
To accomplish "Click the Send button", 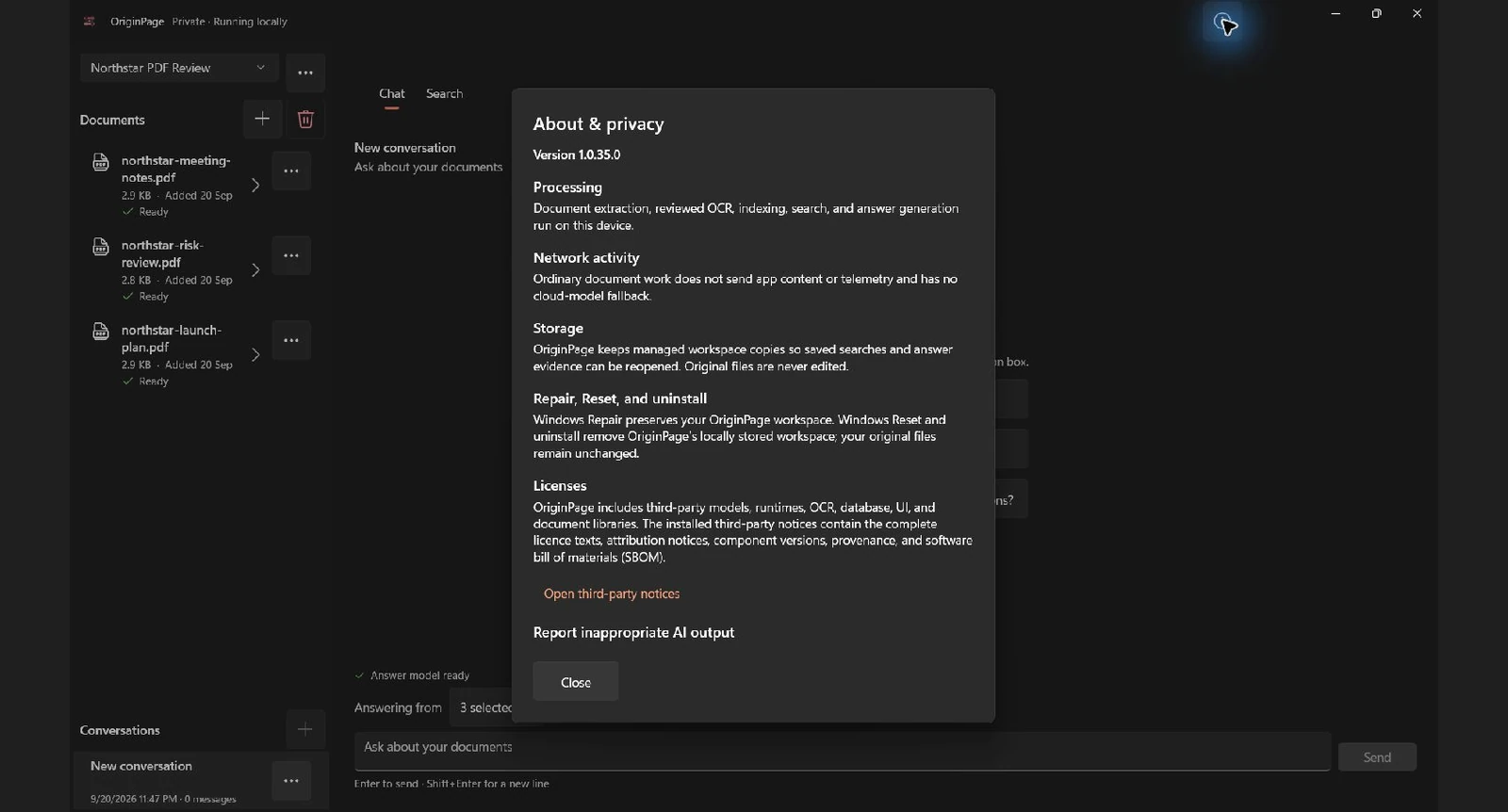I will point(1377,757).
